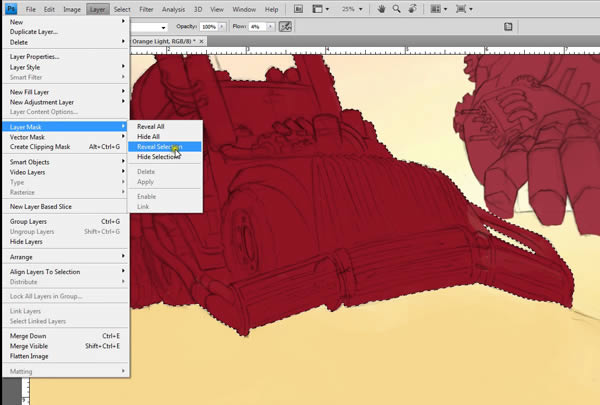Open the Analysis menu
Screen dimensions: 600x405
click(173, 9)
